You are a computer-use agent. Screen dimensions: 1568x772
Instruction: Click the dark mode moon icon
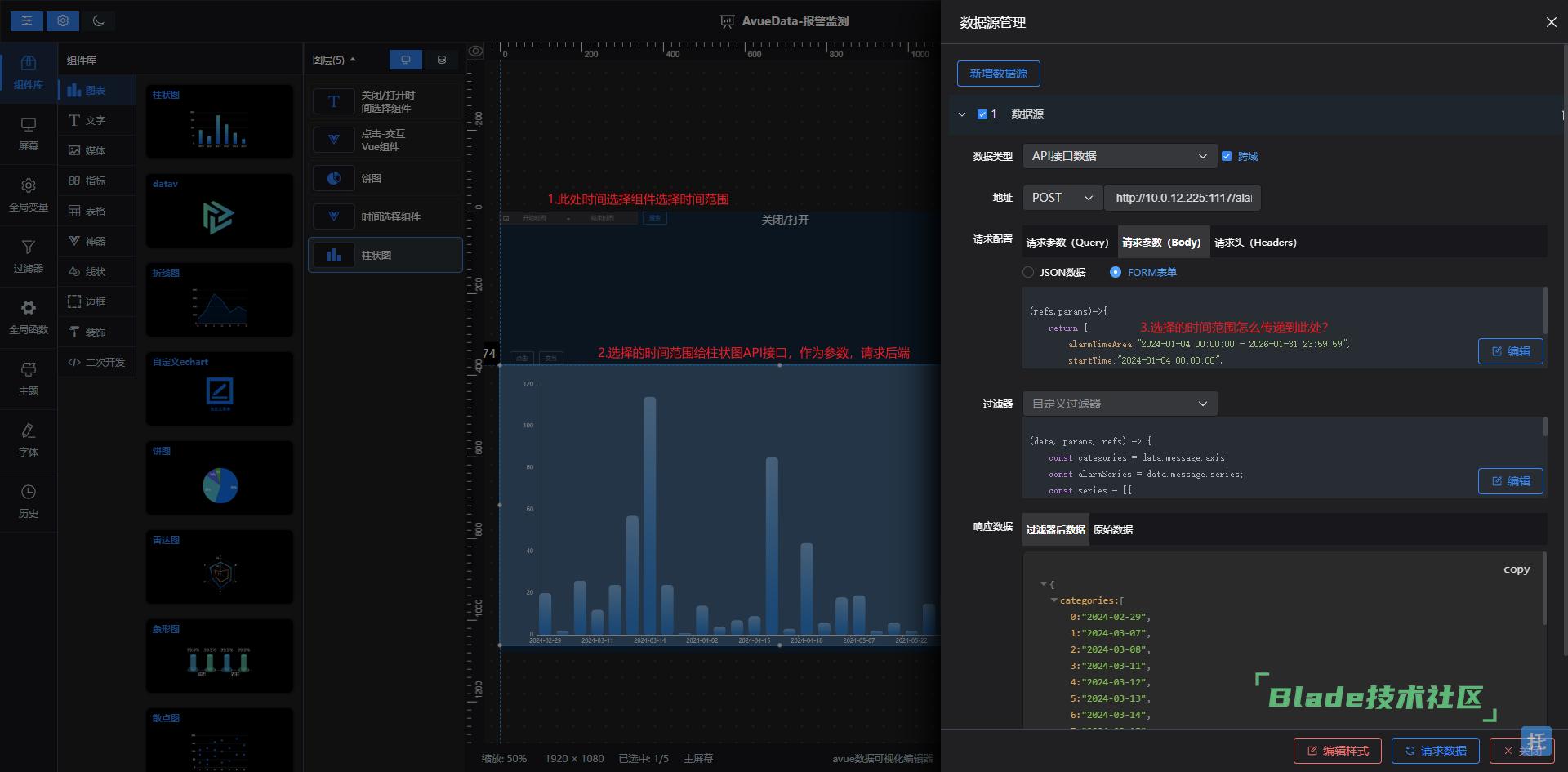(99, 21)
